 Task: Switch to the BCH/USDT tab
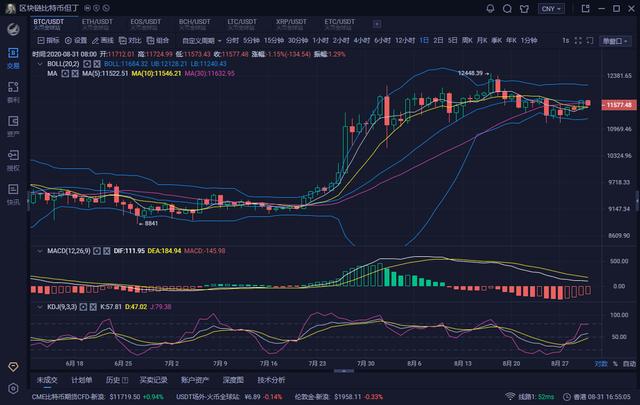click(x=194, y=24)
